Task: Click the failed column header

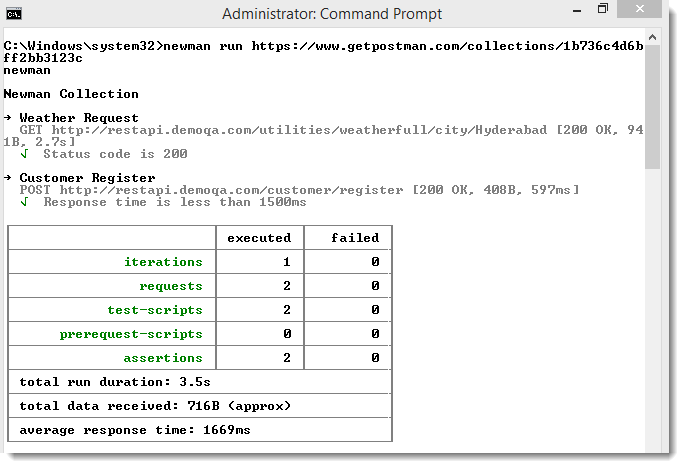Action: 355,238
